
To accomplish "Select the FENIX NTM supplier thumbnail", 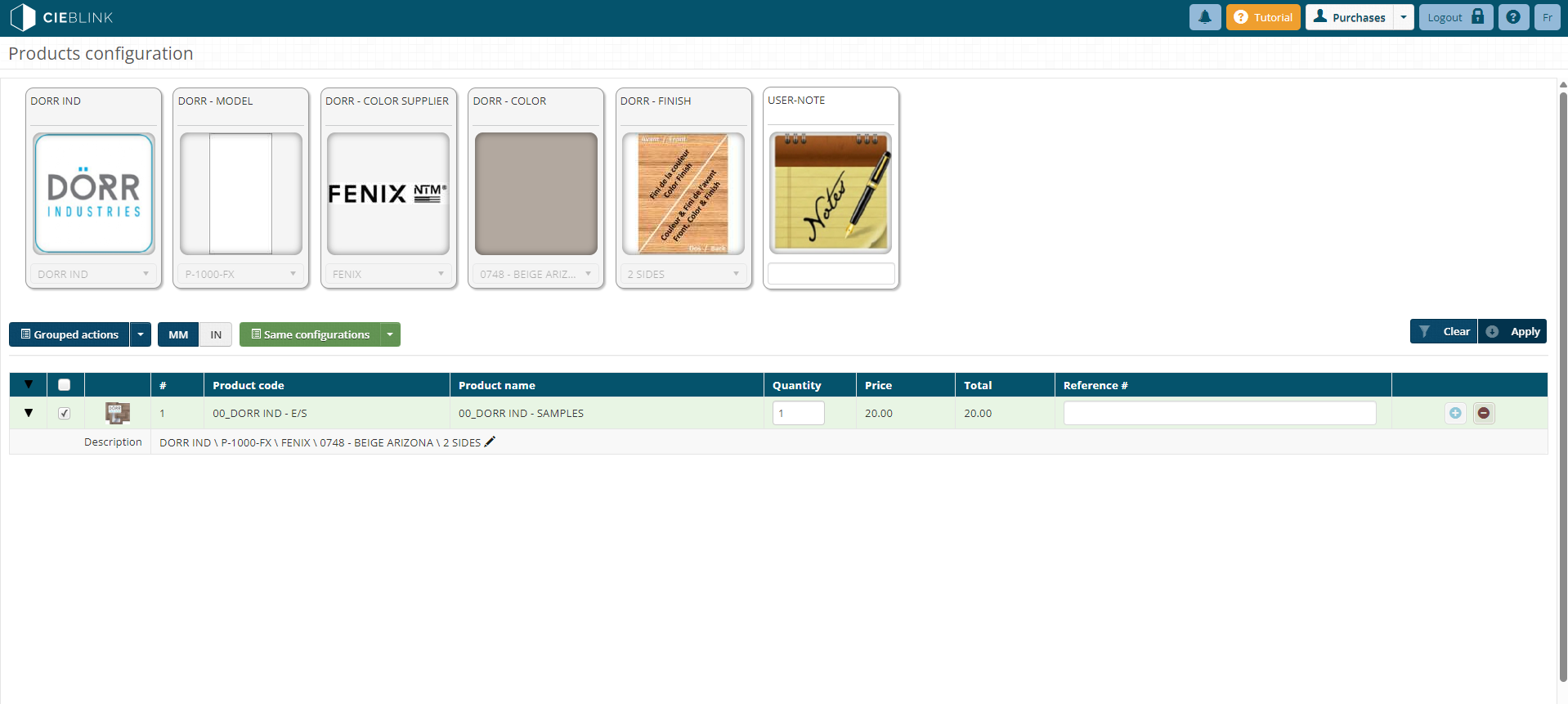I will [x=388, y=194].
